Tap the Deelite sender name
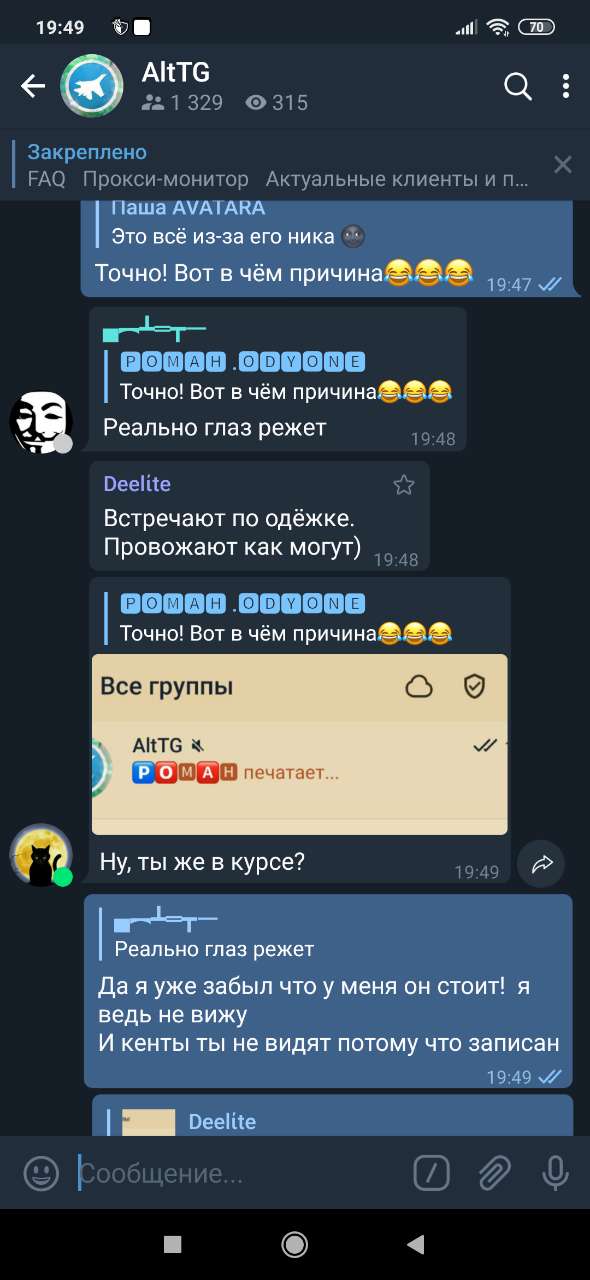 (137, 484)
